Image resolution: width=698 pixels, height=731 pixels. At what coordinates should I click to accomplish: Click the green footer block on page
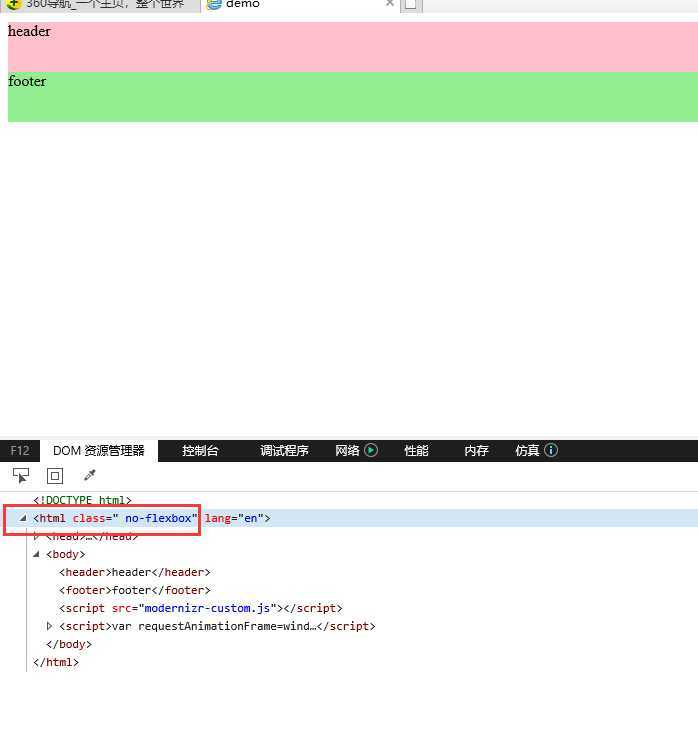pyautogui.click(x=353, y=97)
